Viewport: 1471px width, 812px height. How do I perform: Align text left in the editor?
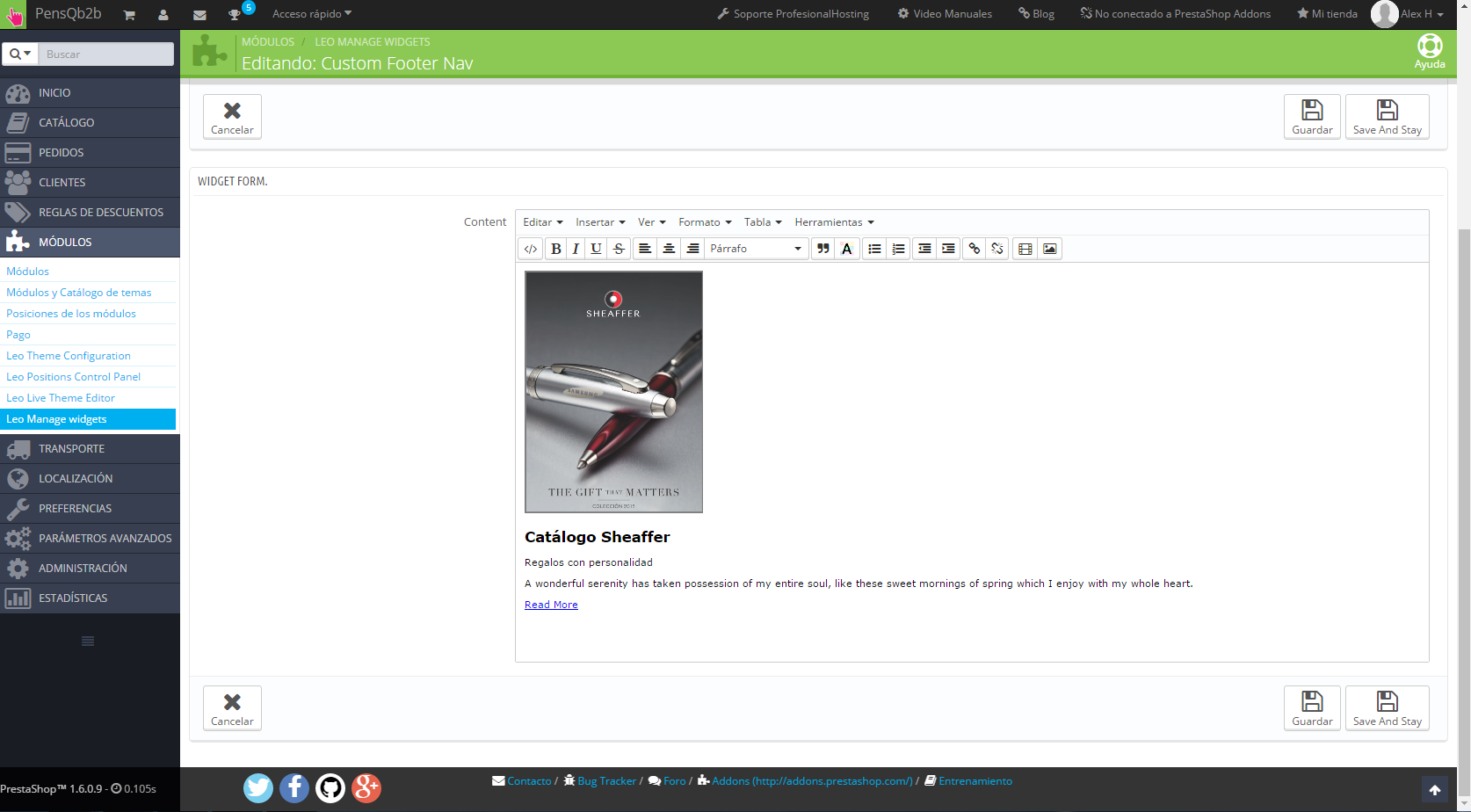(645, 249)
